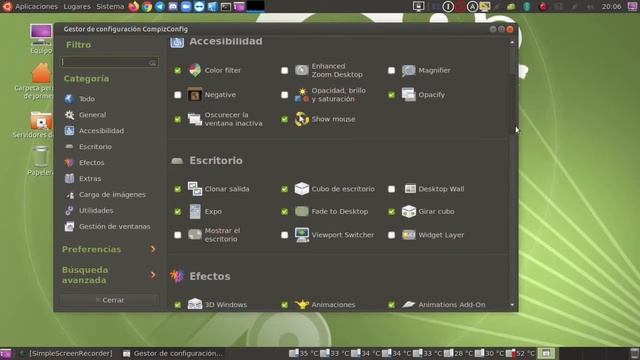Open the Expo plugin icon
Screen dimensions: 640x360
[195, 211]
